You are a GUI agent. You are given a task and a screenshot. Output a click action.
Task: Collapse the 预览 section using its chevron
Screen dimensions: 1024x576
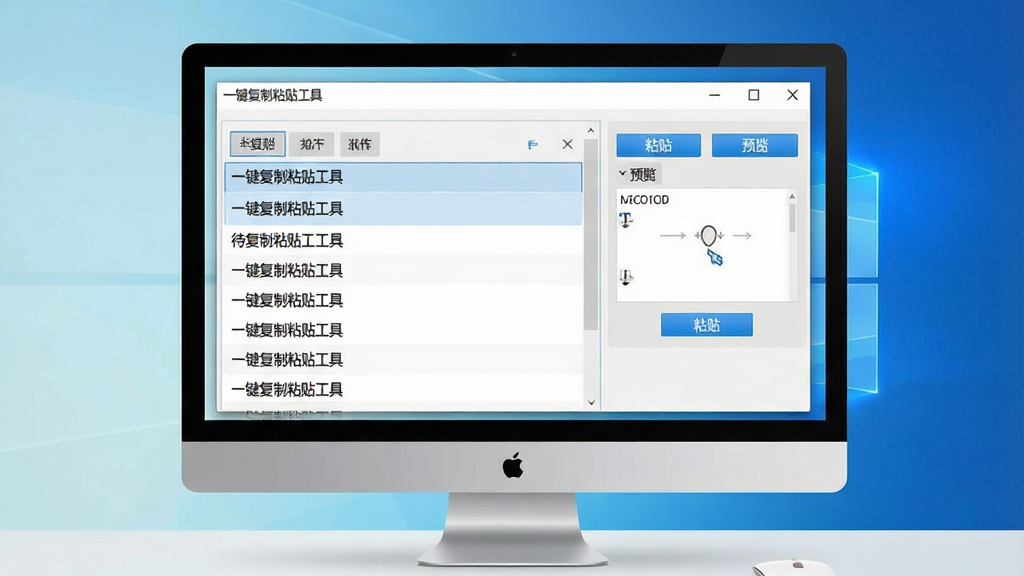pyautogui.click(x=622, y=174)
